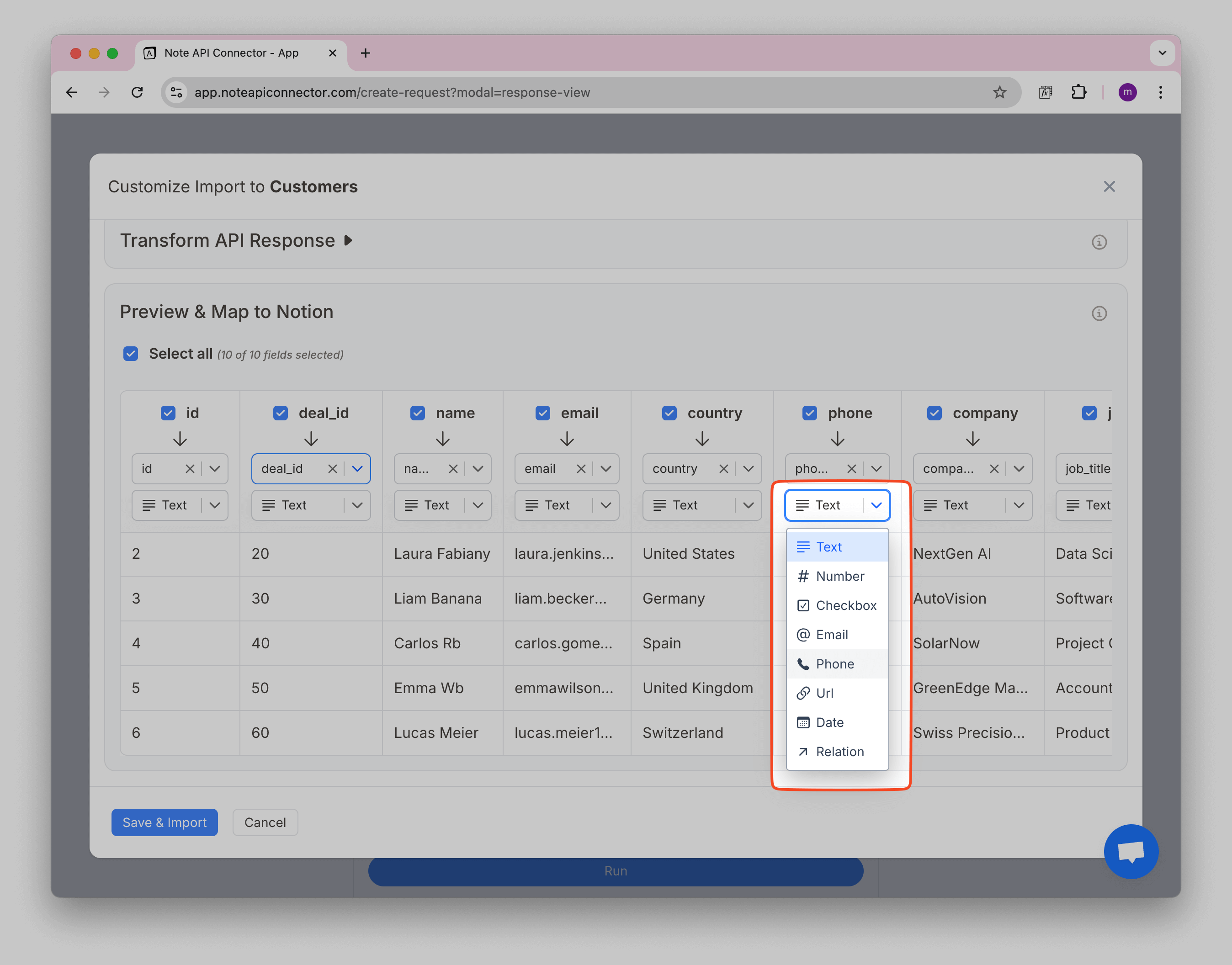Image resolution: width=1232 pixels, height=965 pixels.
Task: Uncheck the deal_id column checkbox
Action: tap(280, 413)
